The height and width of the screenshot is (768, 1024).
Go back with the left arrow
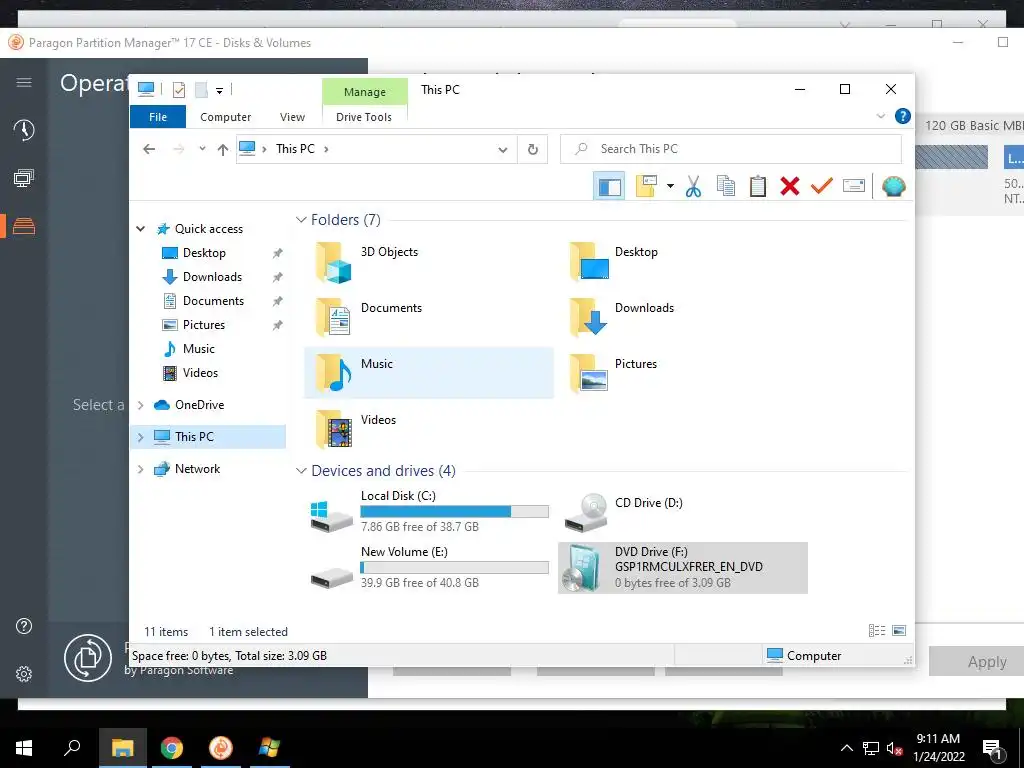pyautogui.click(x=149, y=150)
